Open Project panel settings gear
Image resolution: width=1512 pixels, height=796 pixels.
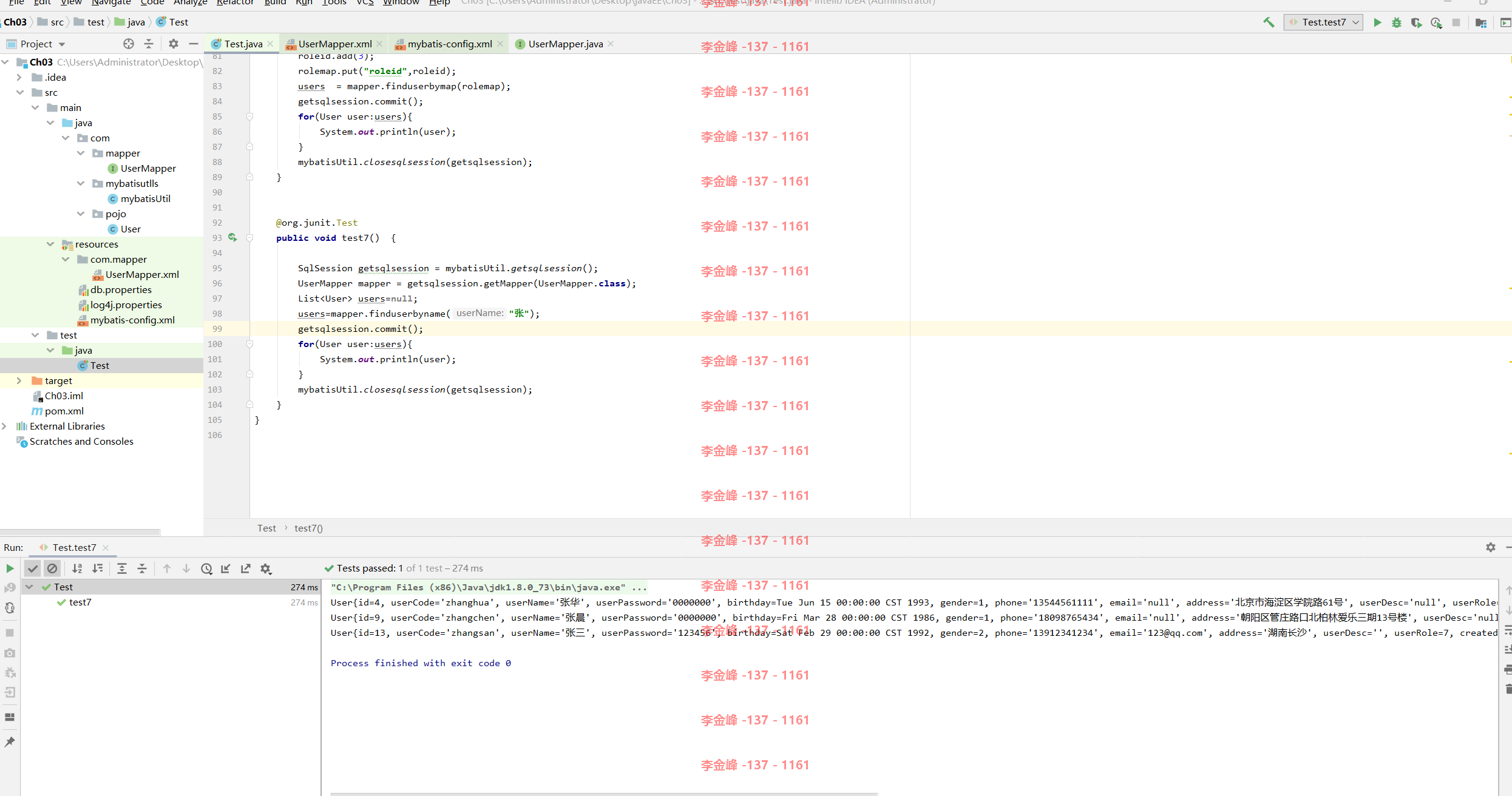pyautogui.click(x=174, y=44)
